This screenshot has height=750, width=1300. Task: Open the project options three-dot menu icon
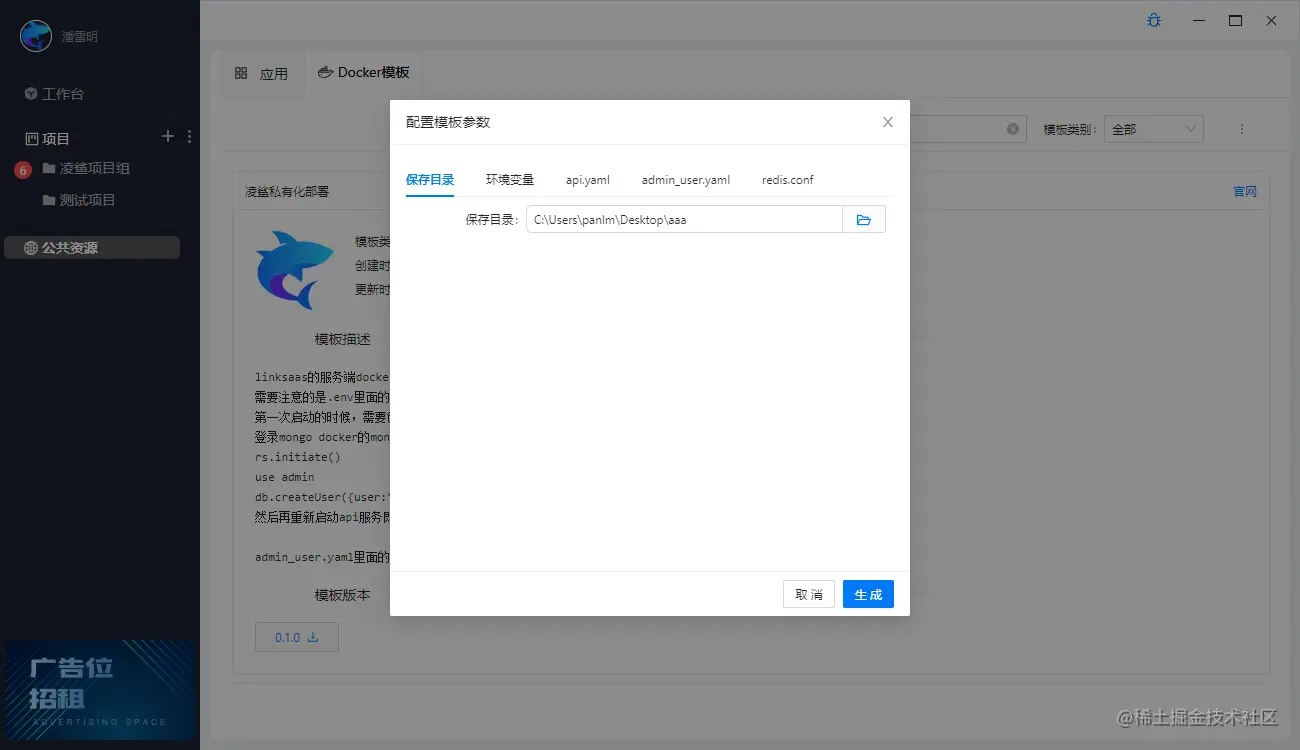[190, 137]
